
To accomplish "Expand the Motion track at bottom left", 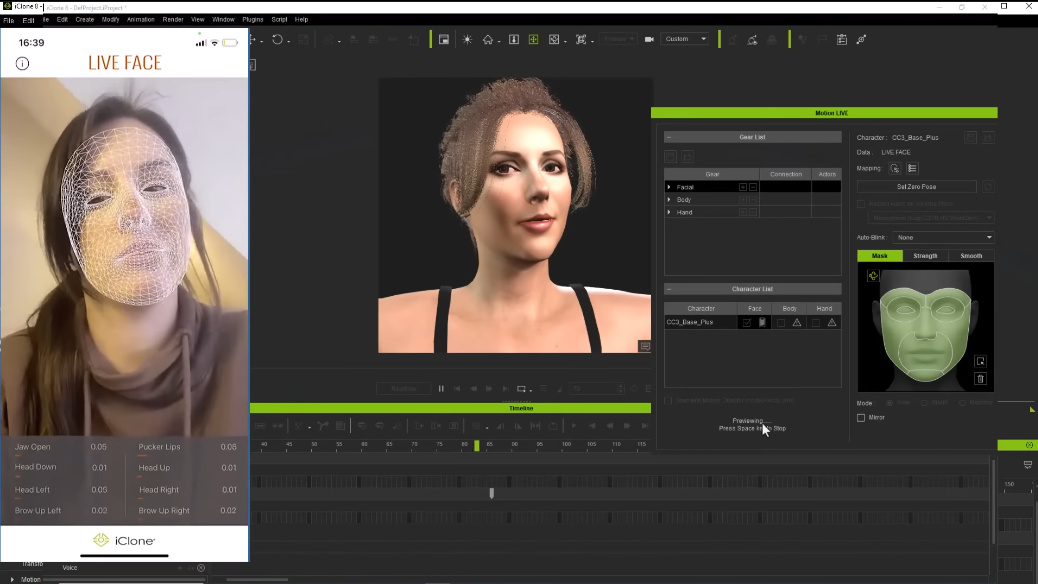I will (x=12, y=579).
